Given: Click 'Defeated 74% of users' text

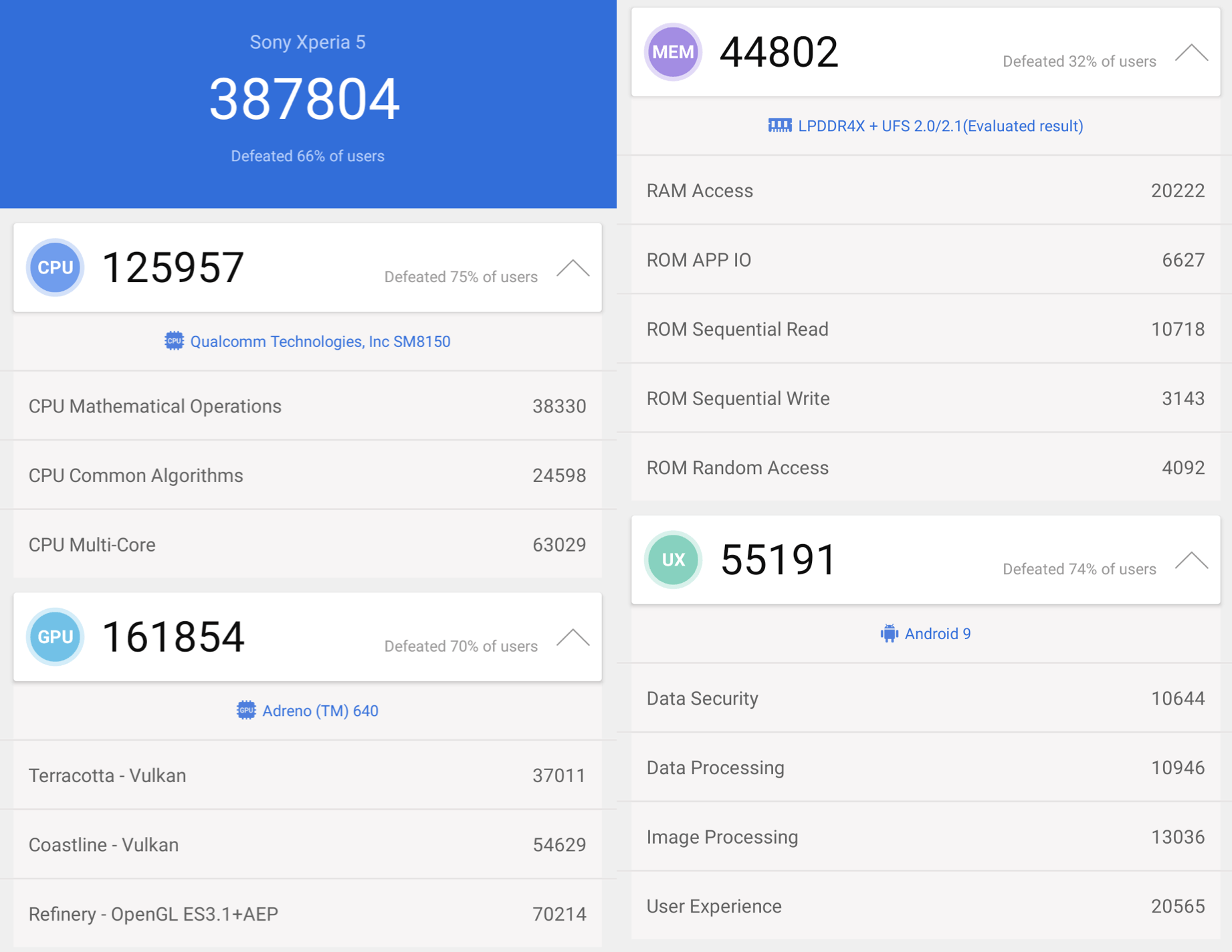Looking at the screenshot, I should pyautogui.click(x=1080, y=569).
